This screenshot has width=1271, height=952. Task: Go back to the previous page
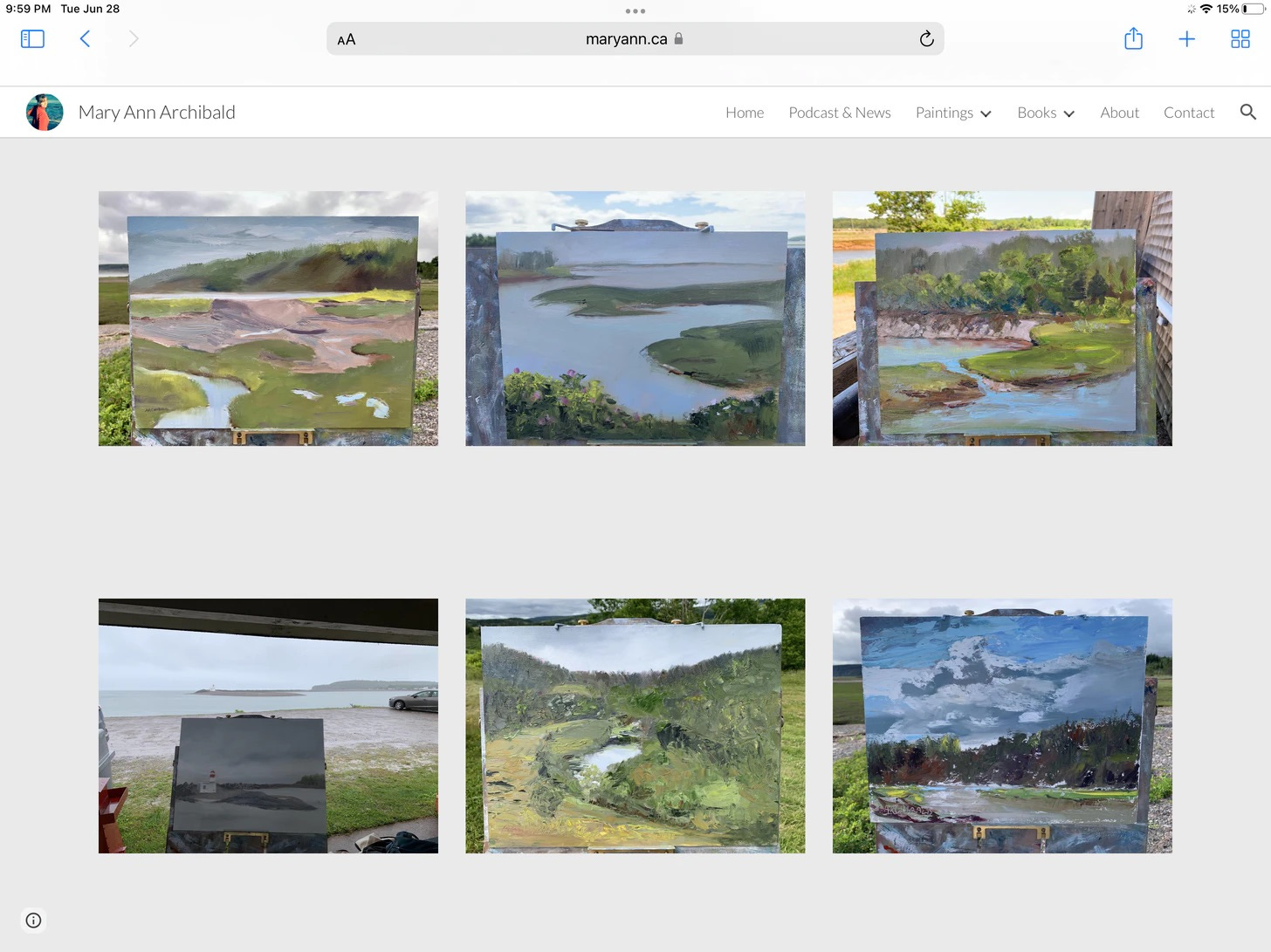[85, 39]
